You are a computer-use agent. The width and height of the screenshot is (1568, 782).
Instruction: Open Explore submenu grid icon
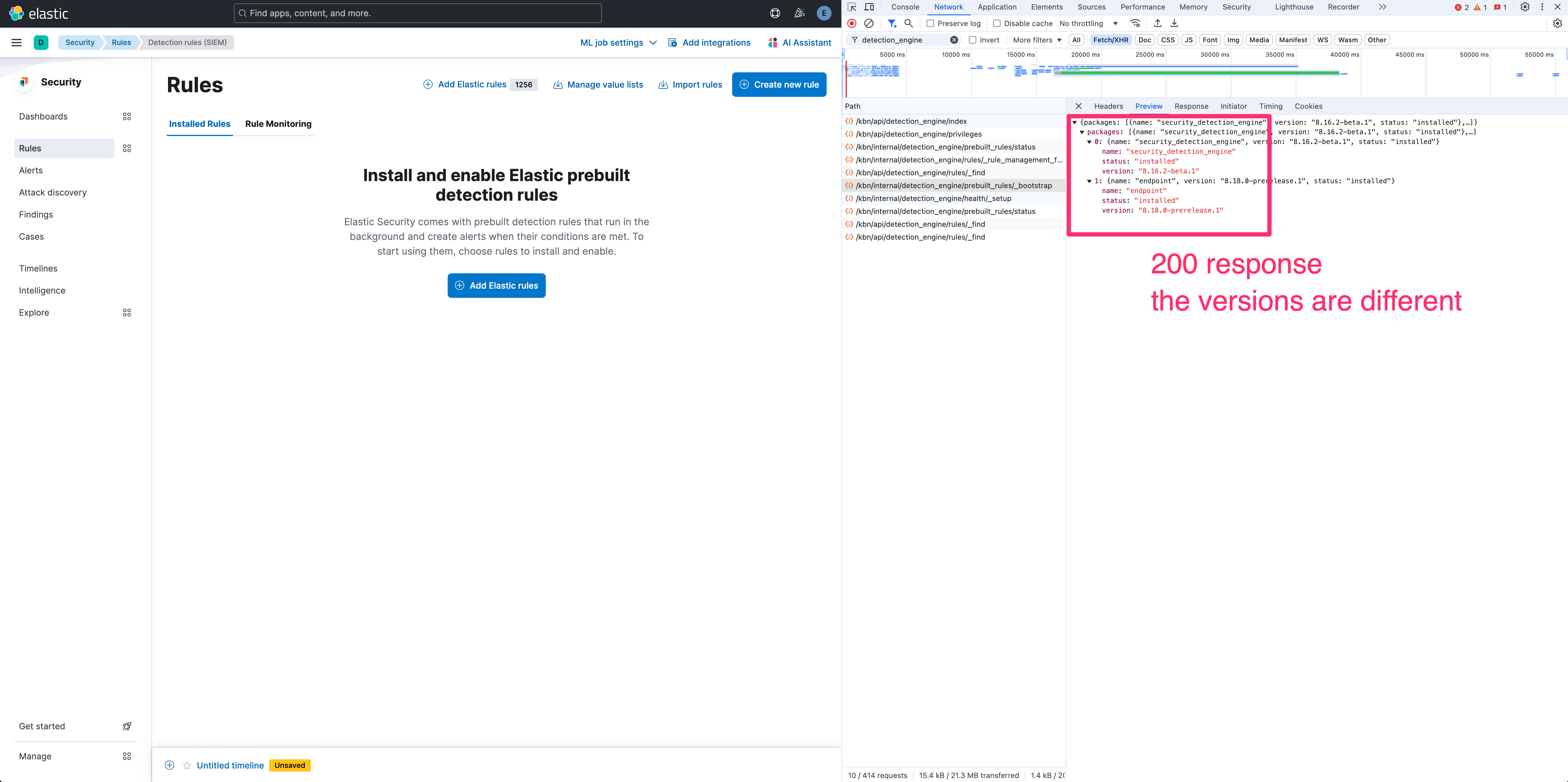(x=127, y=313)
